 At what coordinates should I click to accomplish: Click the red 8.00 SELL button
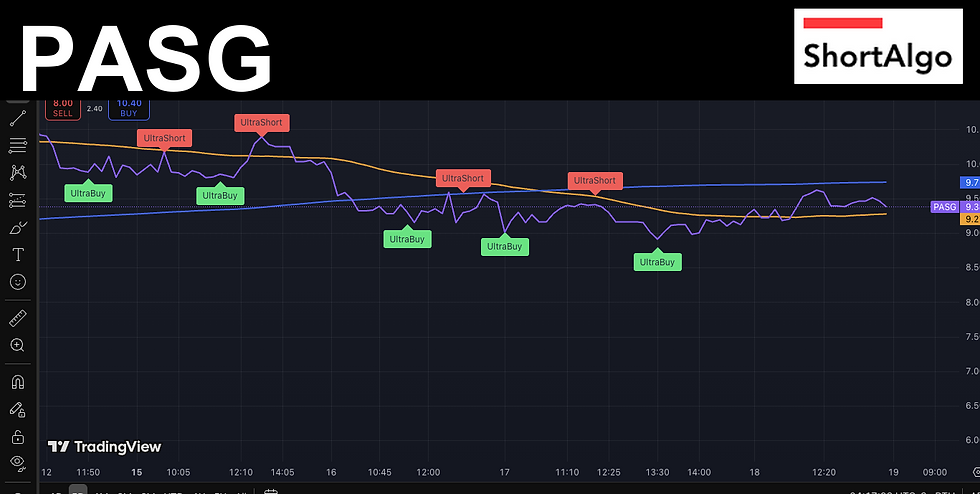[x=62, y=109]
